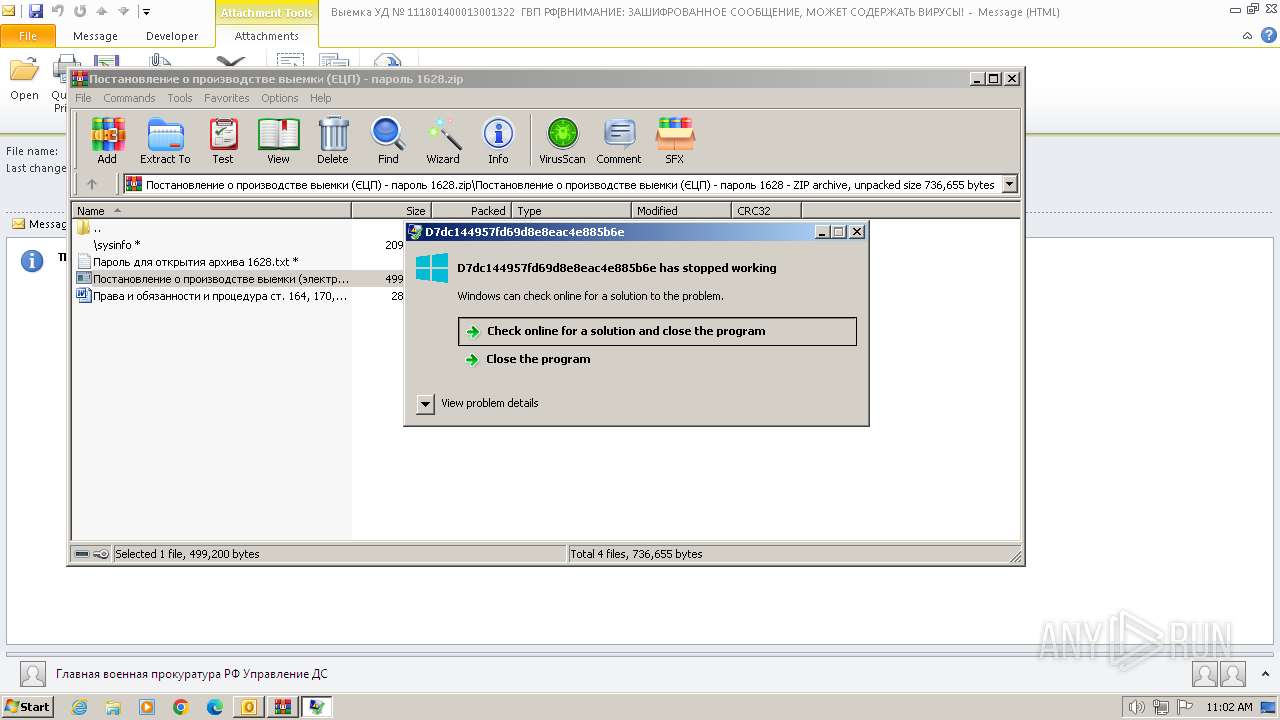Click the SFX toolbar icon
Viewport: 1280px width, 720px height.
coord(675,140)
